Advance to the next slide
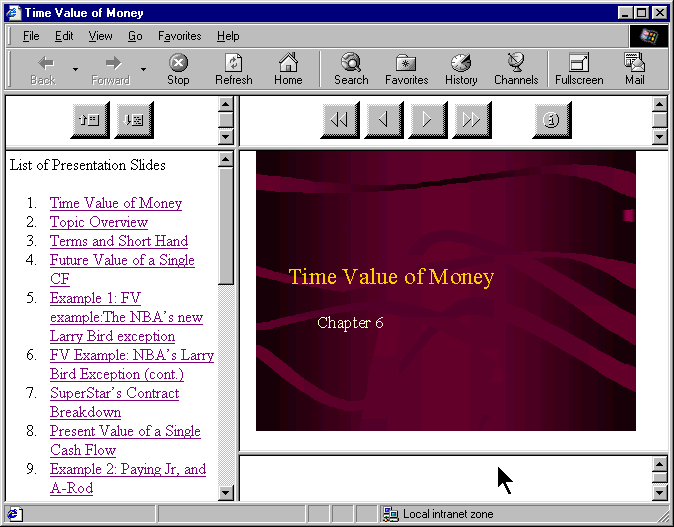Screen dimensions: 674x527 (x=427, y=120)
